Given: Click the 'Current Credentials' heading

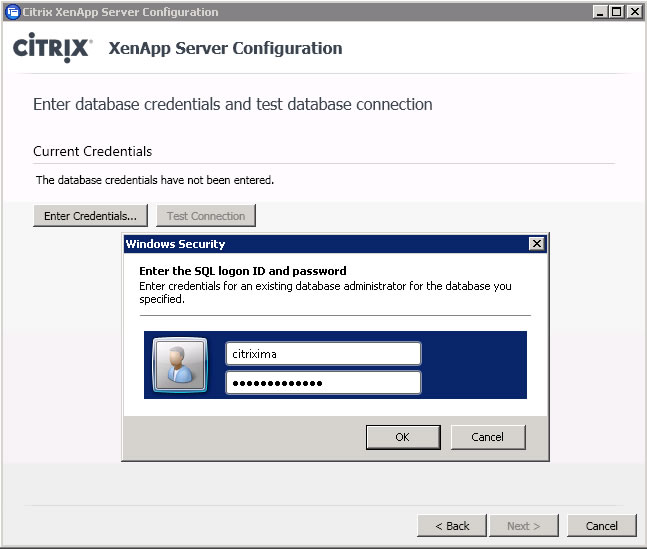Looking at the screenshot, I should 92,151.
